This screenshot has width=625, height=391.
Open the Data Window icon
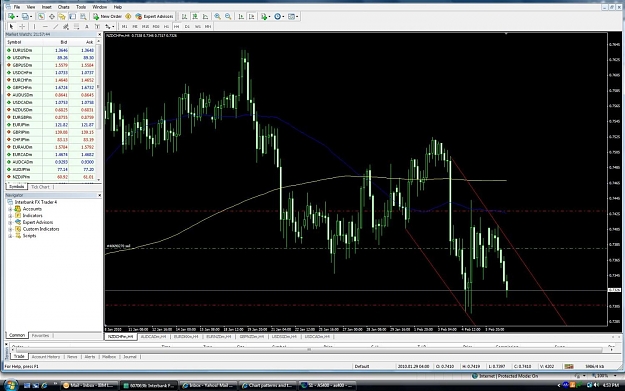point(52,16)
